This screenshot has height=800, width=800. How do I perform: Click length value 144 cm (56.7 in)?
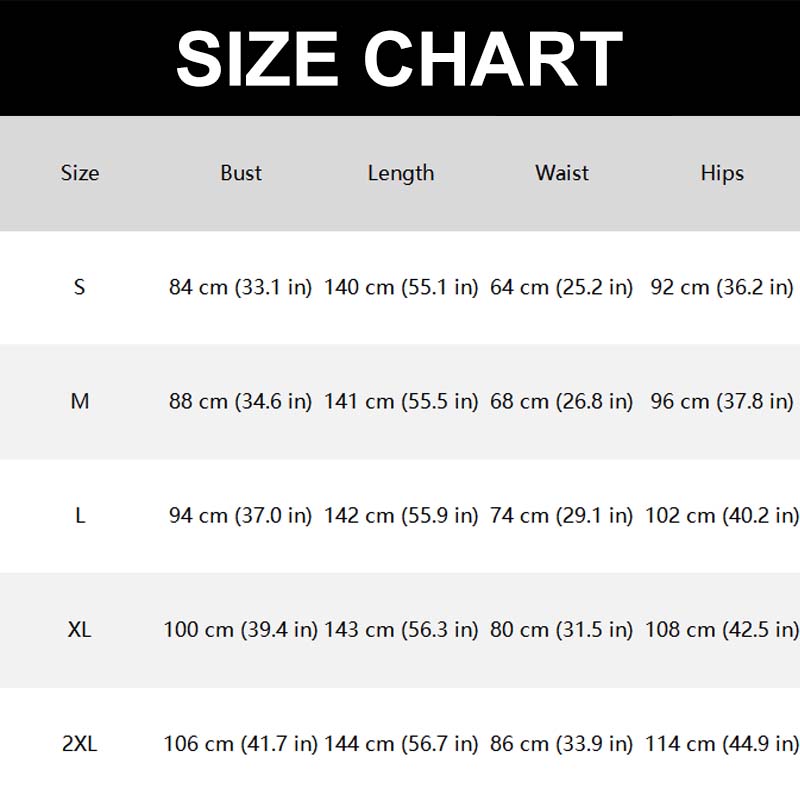pos(401,744)
